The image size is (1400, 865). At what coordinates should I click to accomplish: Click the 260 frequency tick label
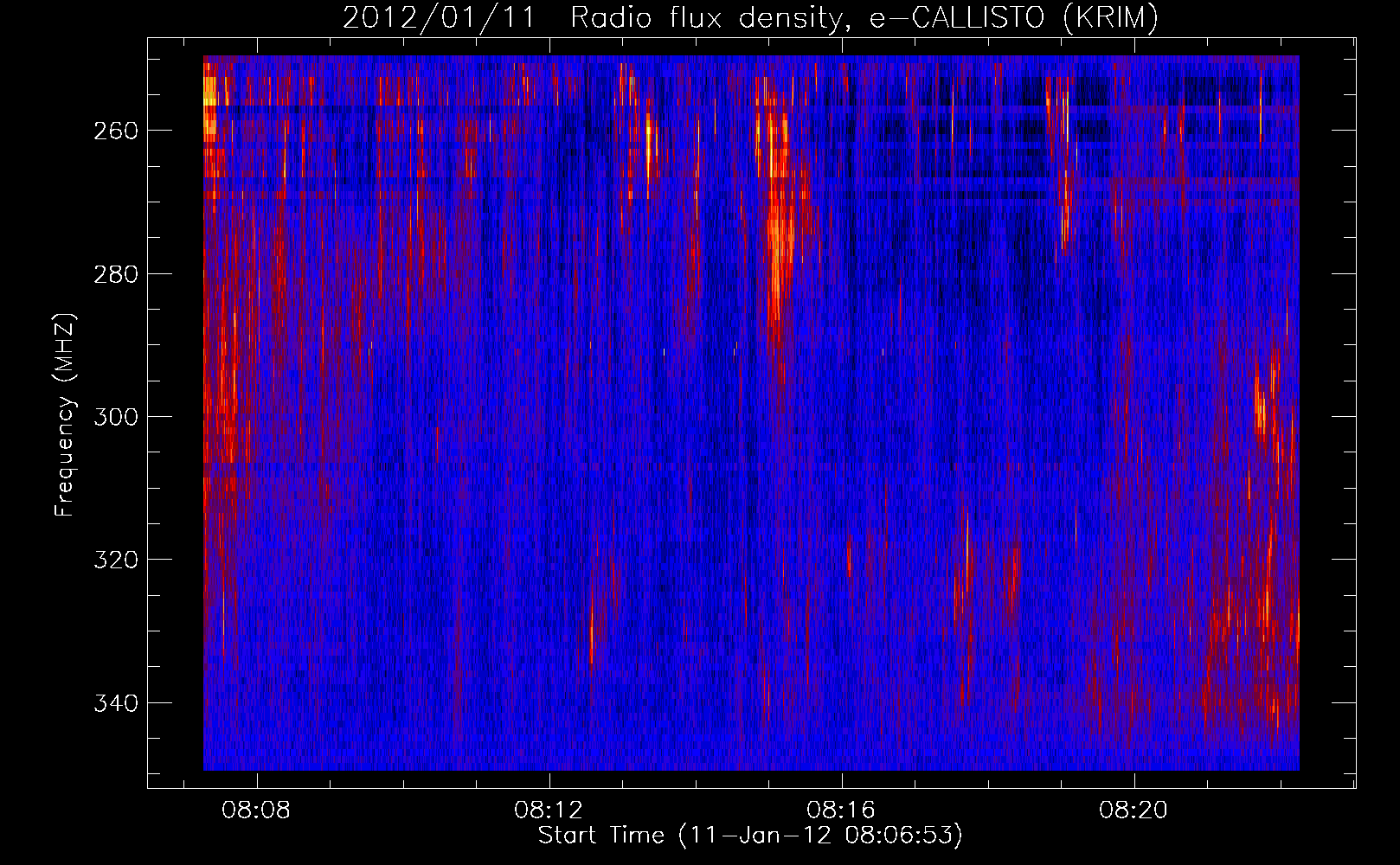115,131
